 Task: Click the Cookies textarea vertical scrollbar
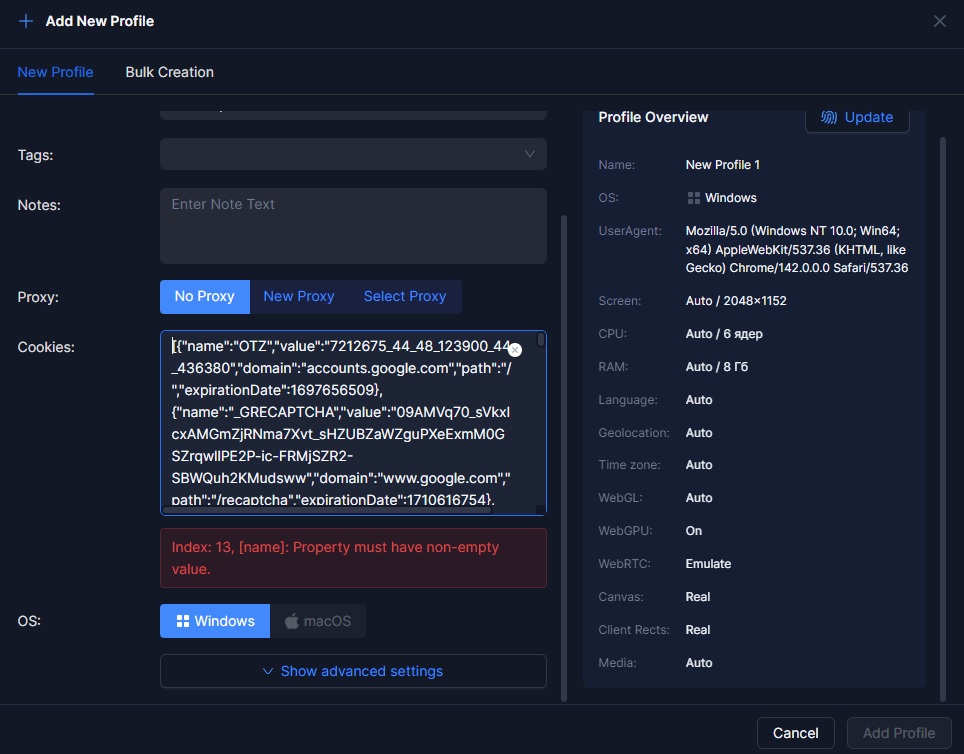click(x=540, y=339)
